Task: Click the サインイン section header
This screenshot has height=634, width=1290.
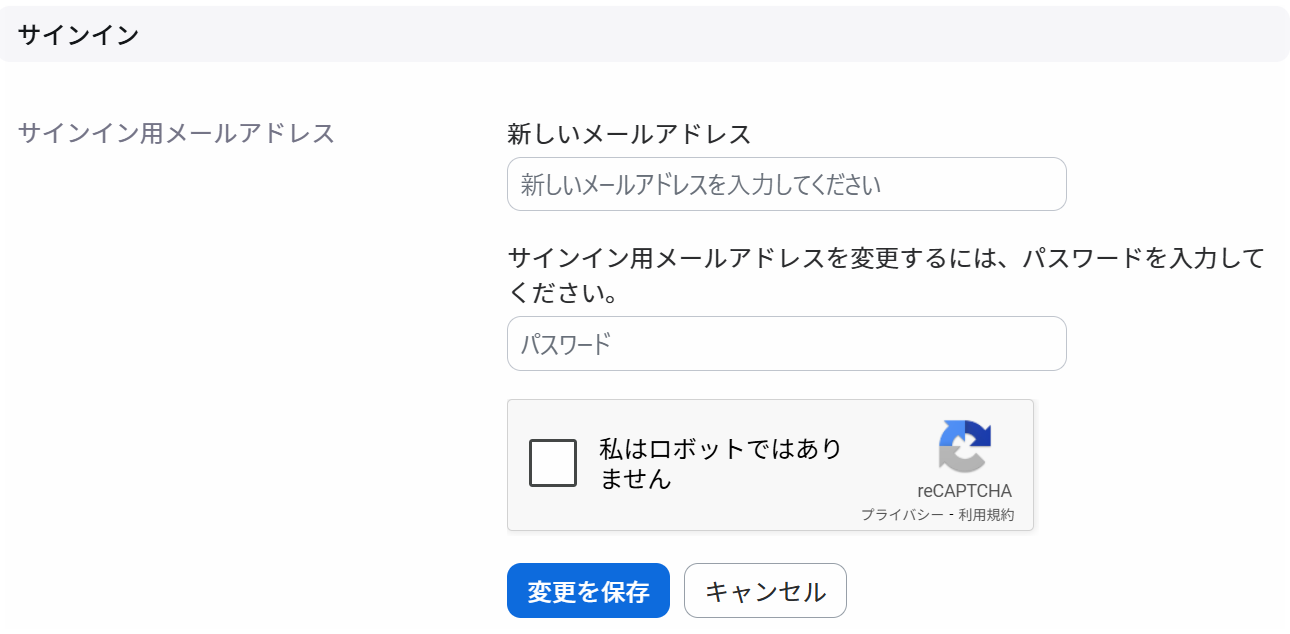Action: [x=78, y=35]
